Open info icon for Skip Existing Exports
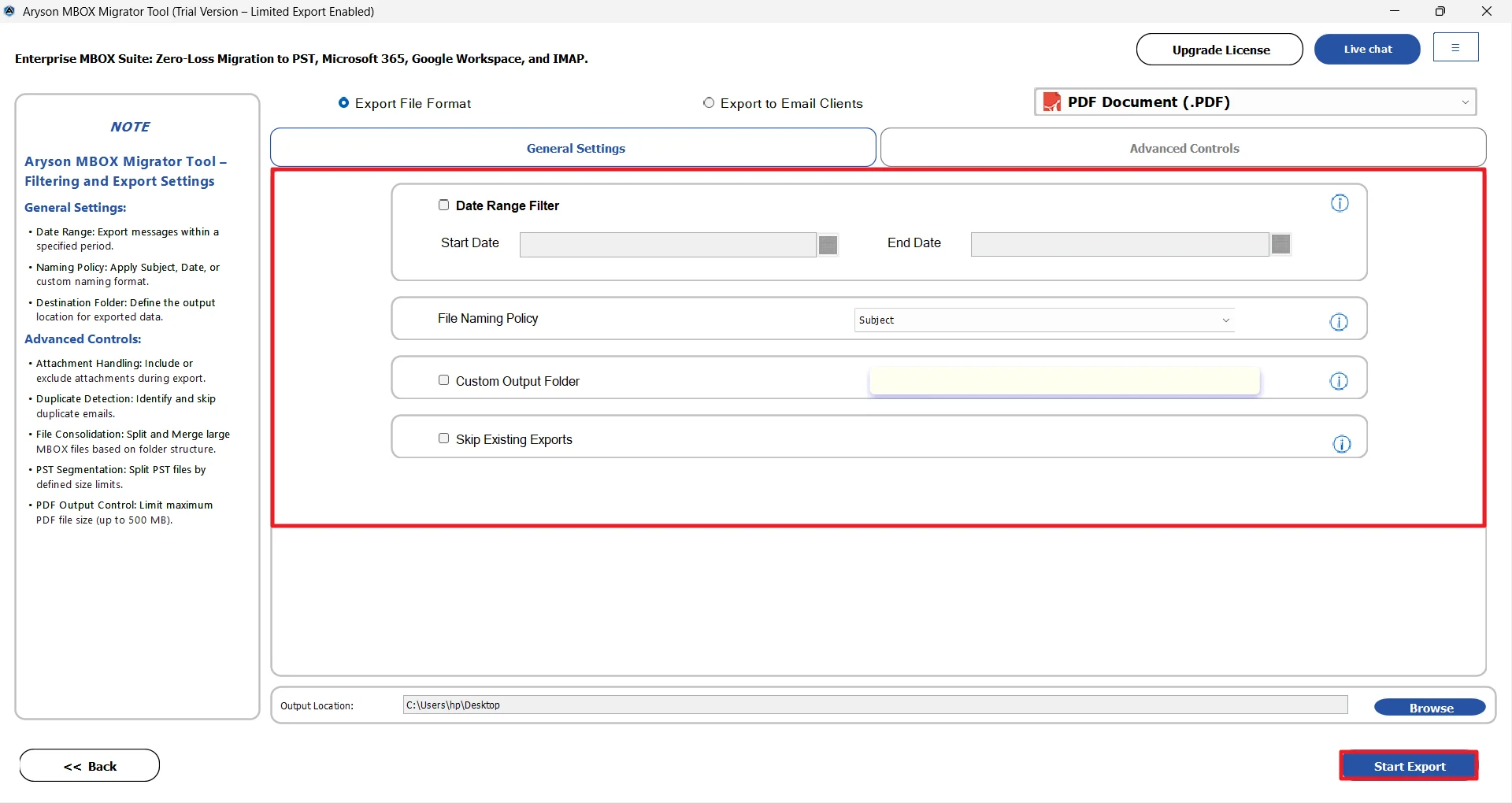Screen dimensions: 1512x803 1342,444
